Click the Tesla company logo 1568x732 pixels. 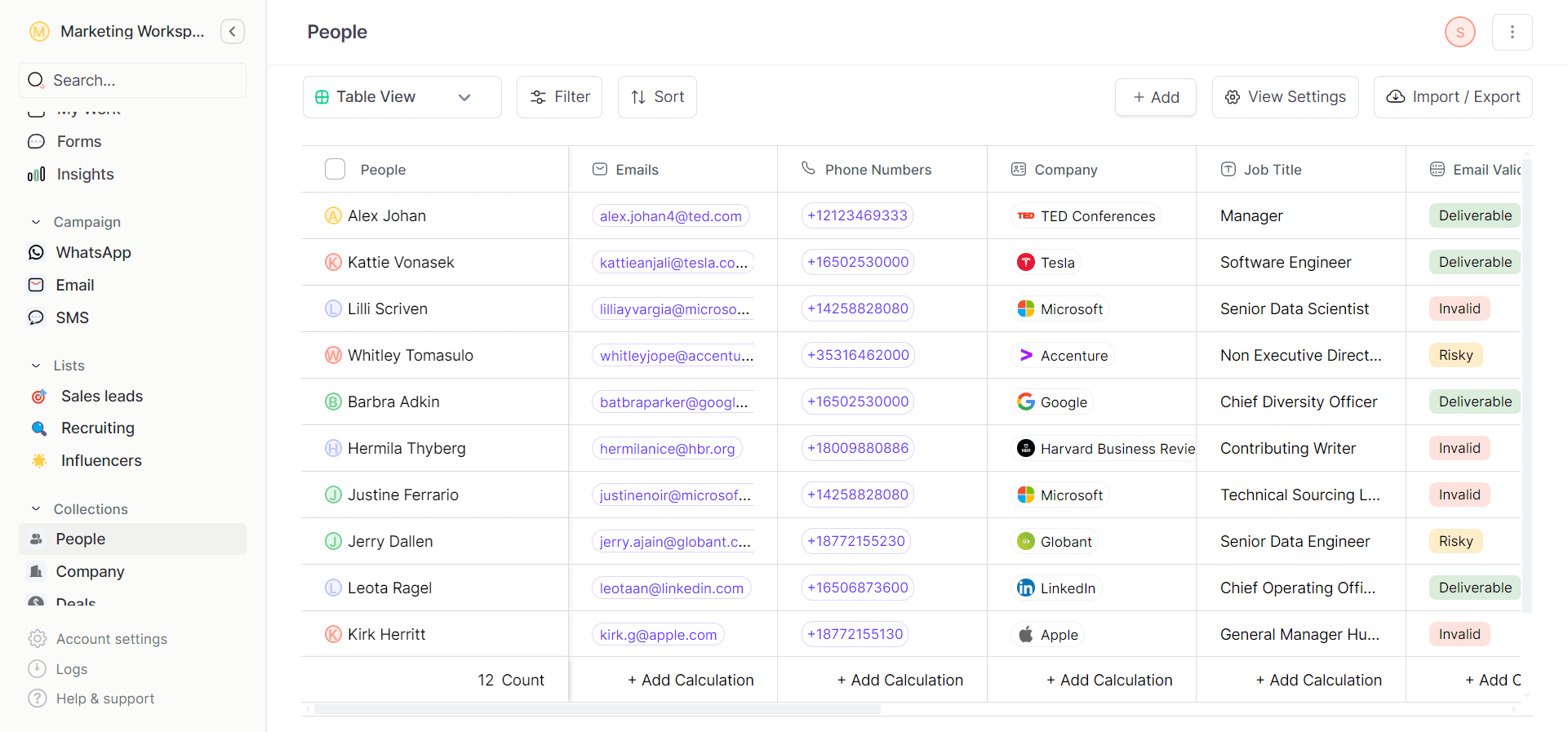click(x=1025, y=263)
